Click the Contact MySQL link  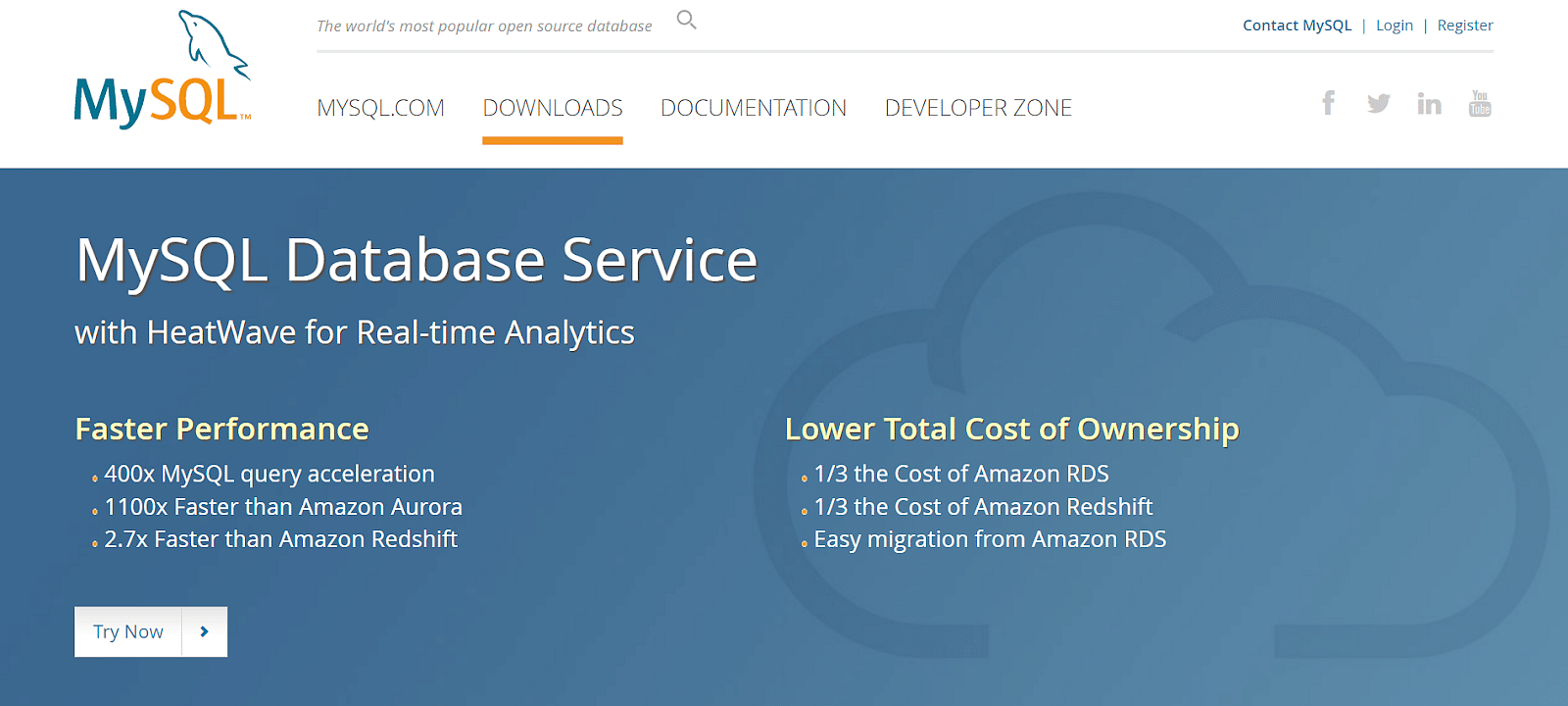1297,25
